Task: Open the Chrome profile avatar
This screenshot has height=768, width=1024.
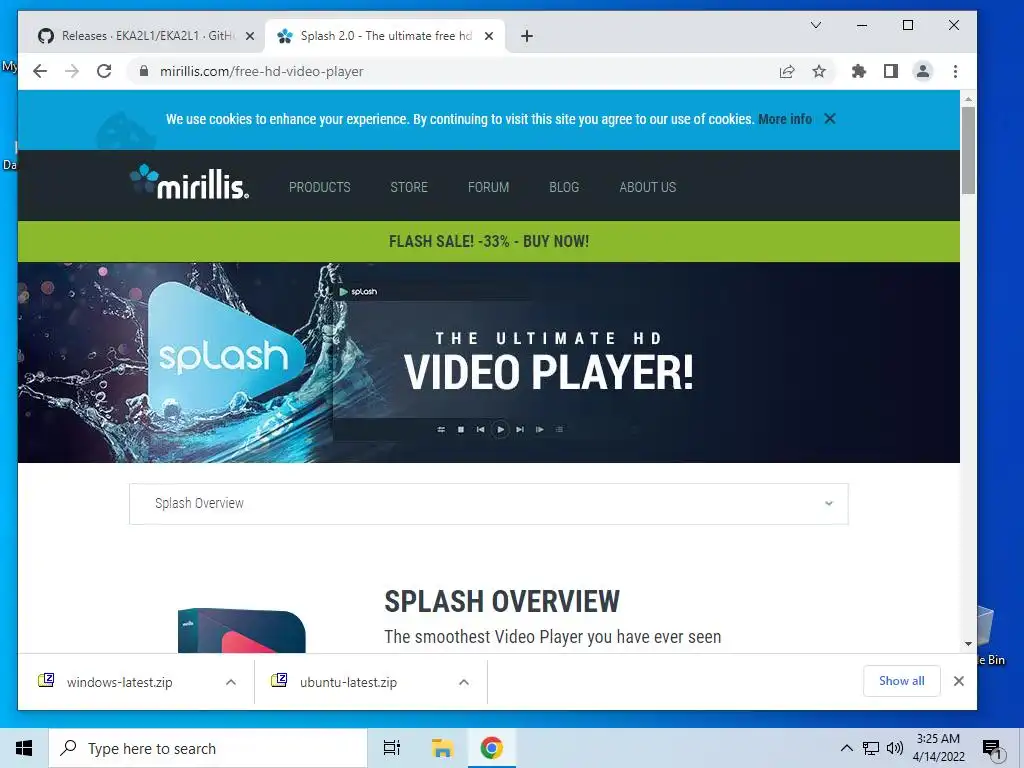Action: 923,71
